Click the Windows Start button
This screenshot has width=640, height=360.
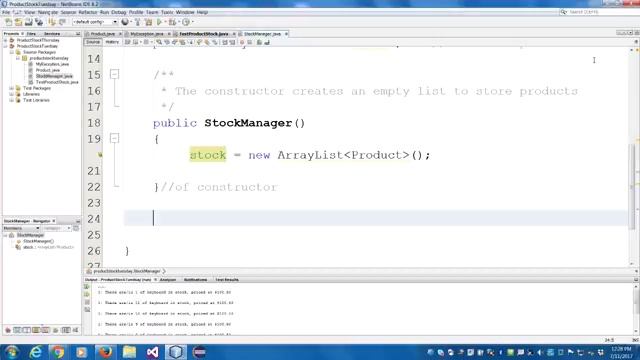tap(11, 352)
